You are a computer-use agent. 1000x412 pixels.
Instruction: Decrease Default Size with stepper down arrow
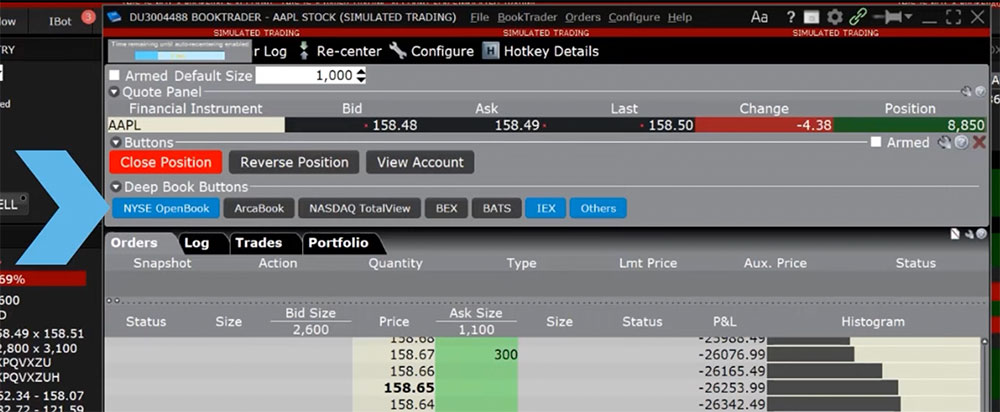[x=361, y=80]
